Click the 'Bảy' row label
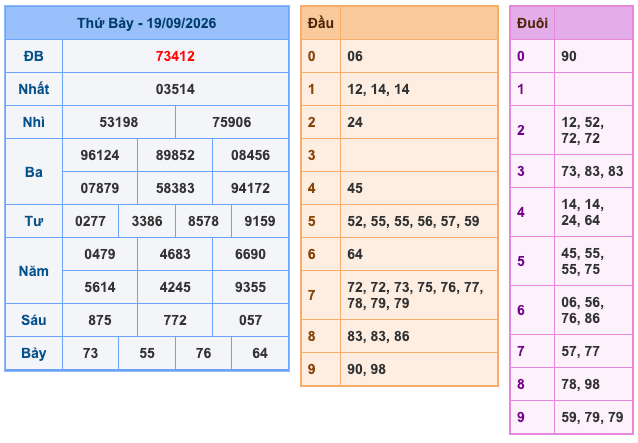 coord(33,353)
